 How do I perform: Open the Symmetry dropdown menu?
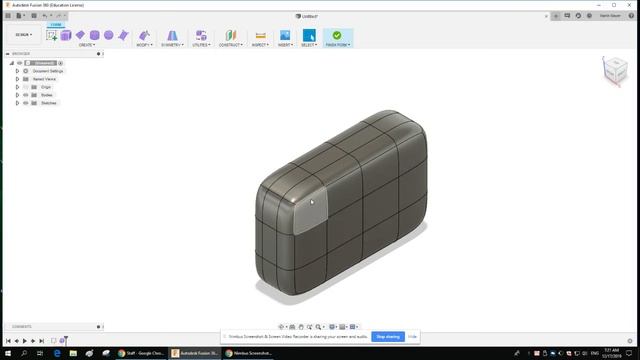click(x=172, y=45)
